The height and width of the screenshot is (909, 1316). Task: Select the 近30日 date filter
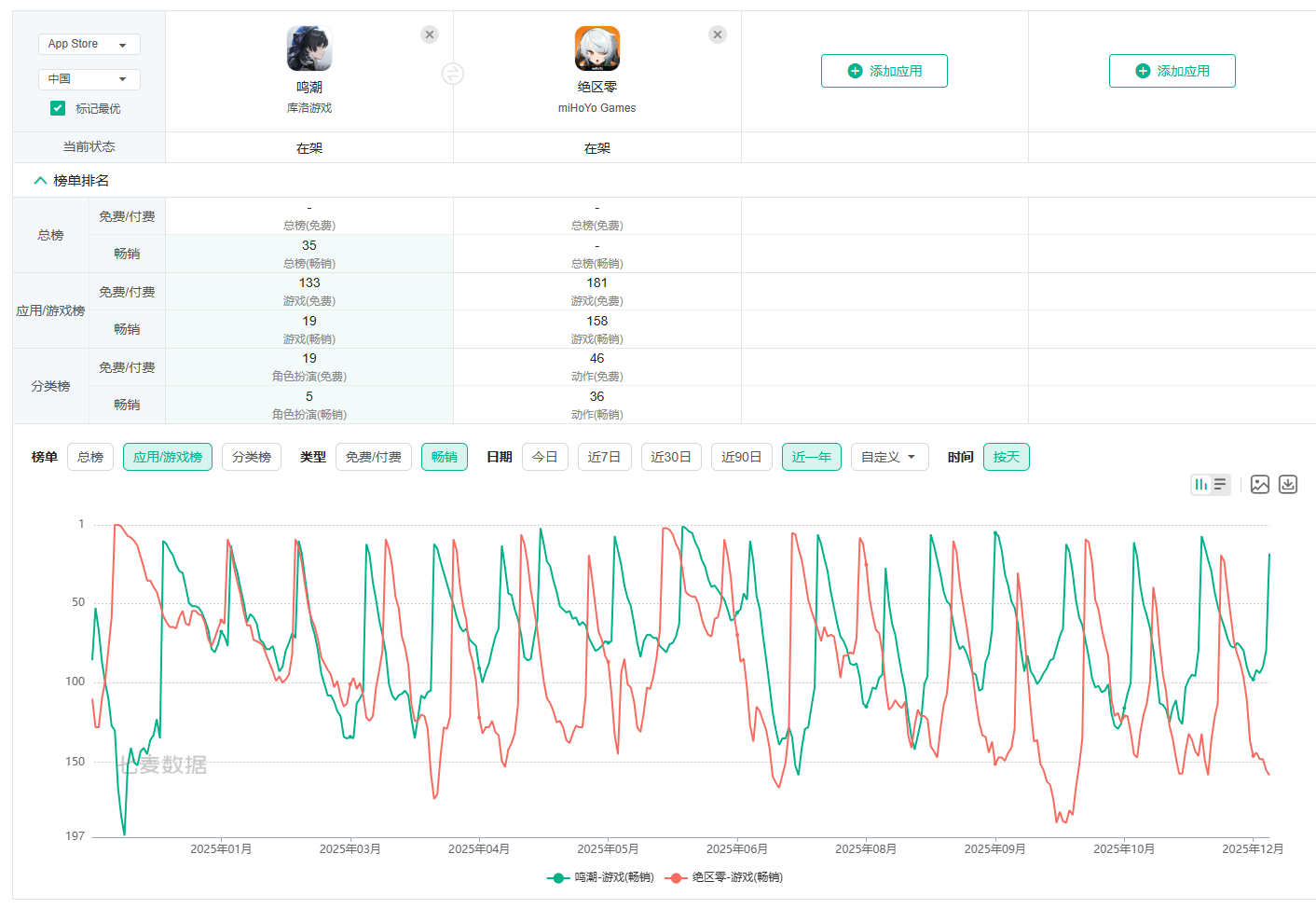coord(671,457)
